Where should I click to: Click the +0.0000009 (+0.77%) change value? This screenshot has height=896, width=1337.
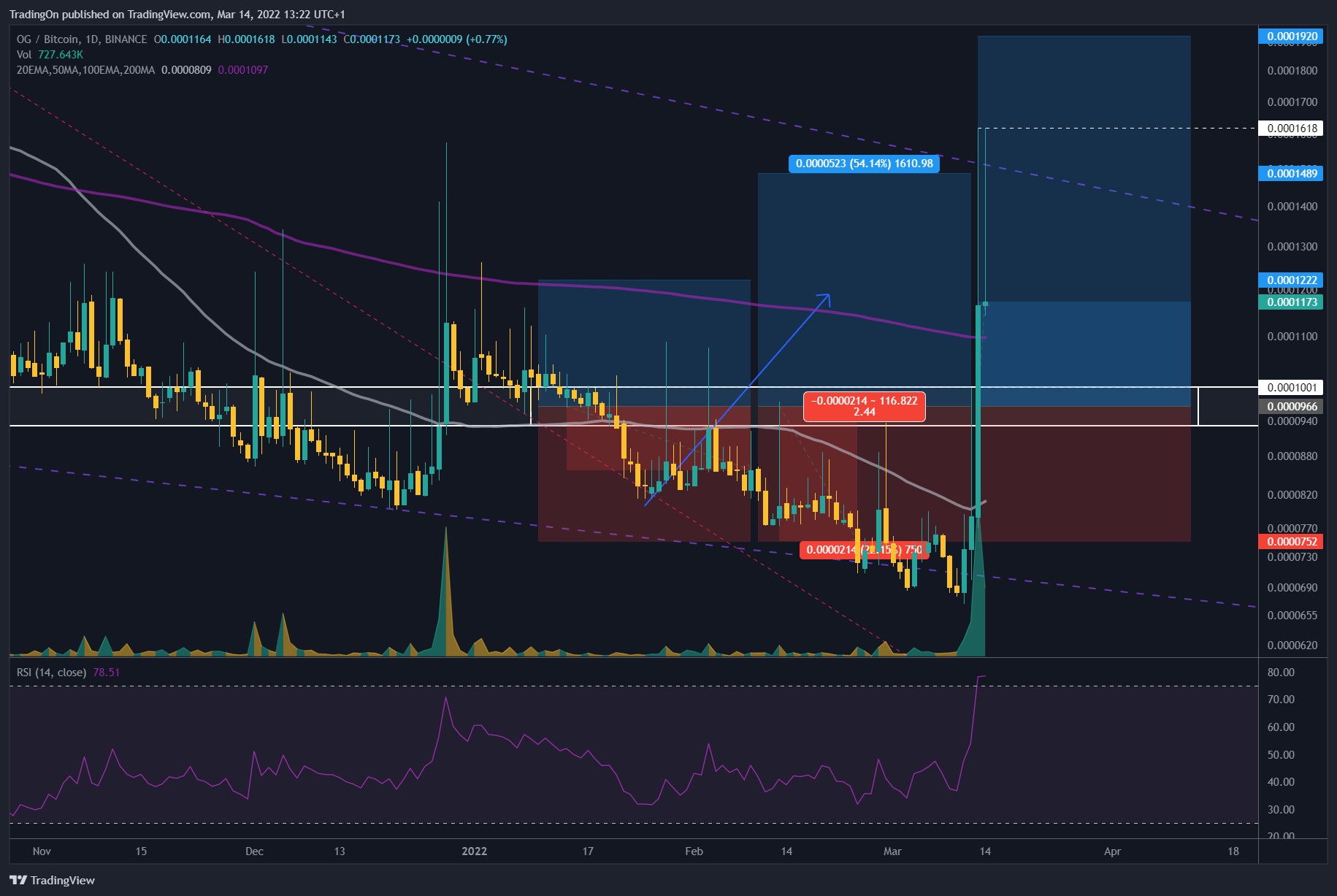click(457, 39)
